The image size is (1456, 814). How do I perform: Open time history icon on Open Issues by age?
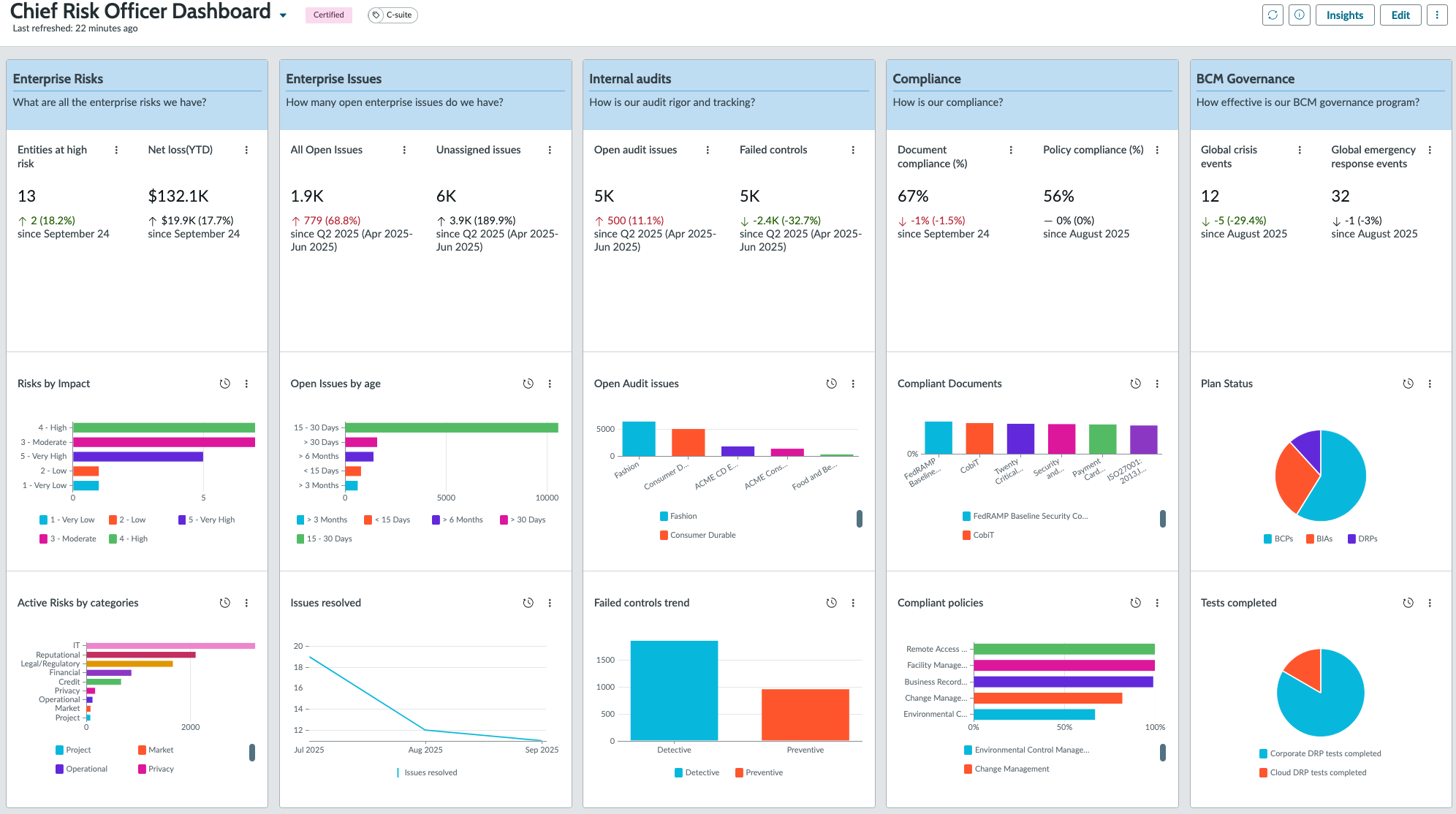pos(528,384)
